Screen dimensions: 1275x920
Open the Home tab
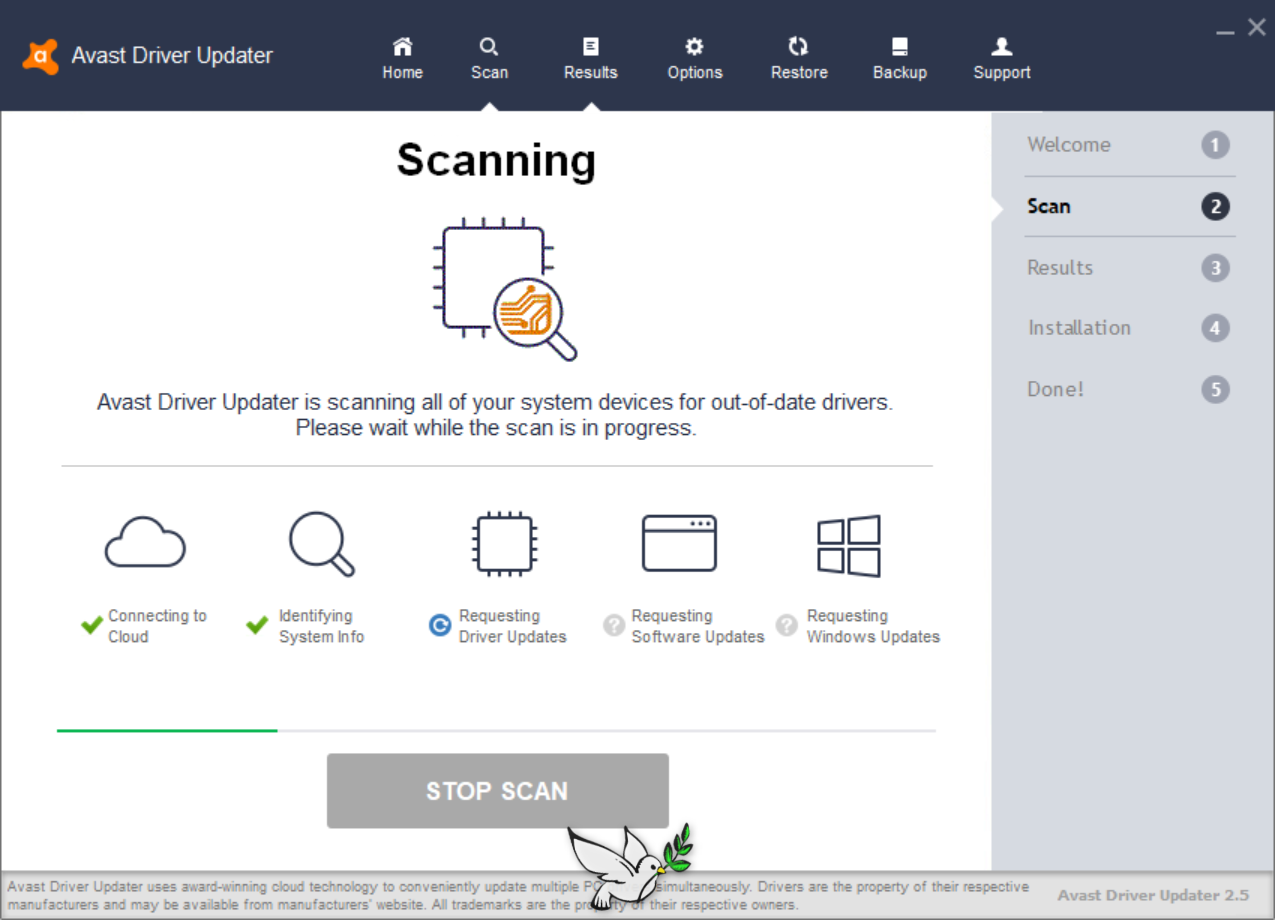click(x=402, y=59)
